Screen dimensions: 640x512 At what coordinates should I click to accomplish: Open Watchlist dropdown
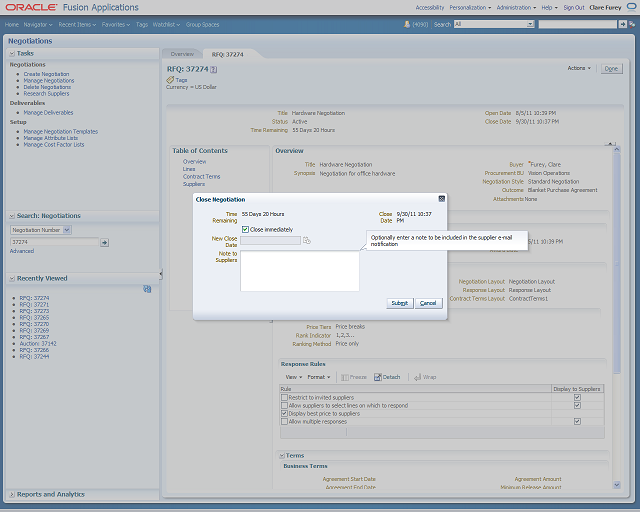tap(166, 24)
